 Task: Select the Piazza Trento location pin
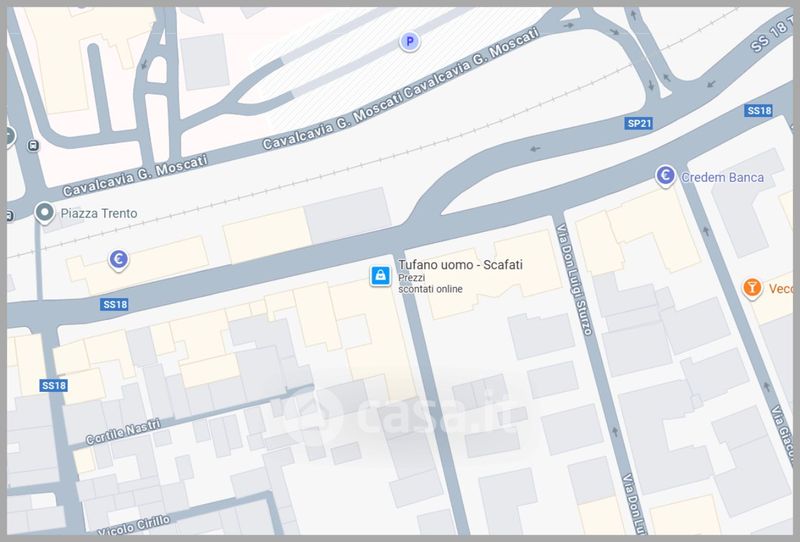click(44, 212)
